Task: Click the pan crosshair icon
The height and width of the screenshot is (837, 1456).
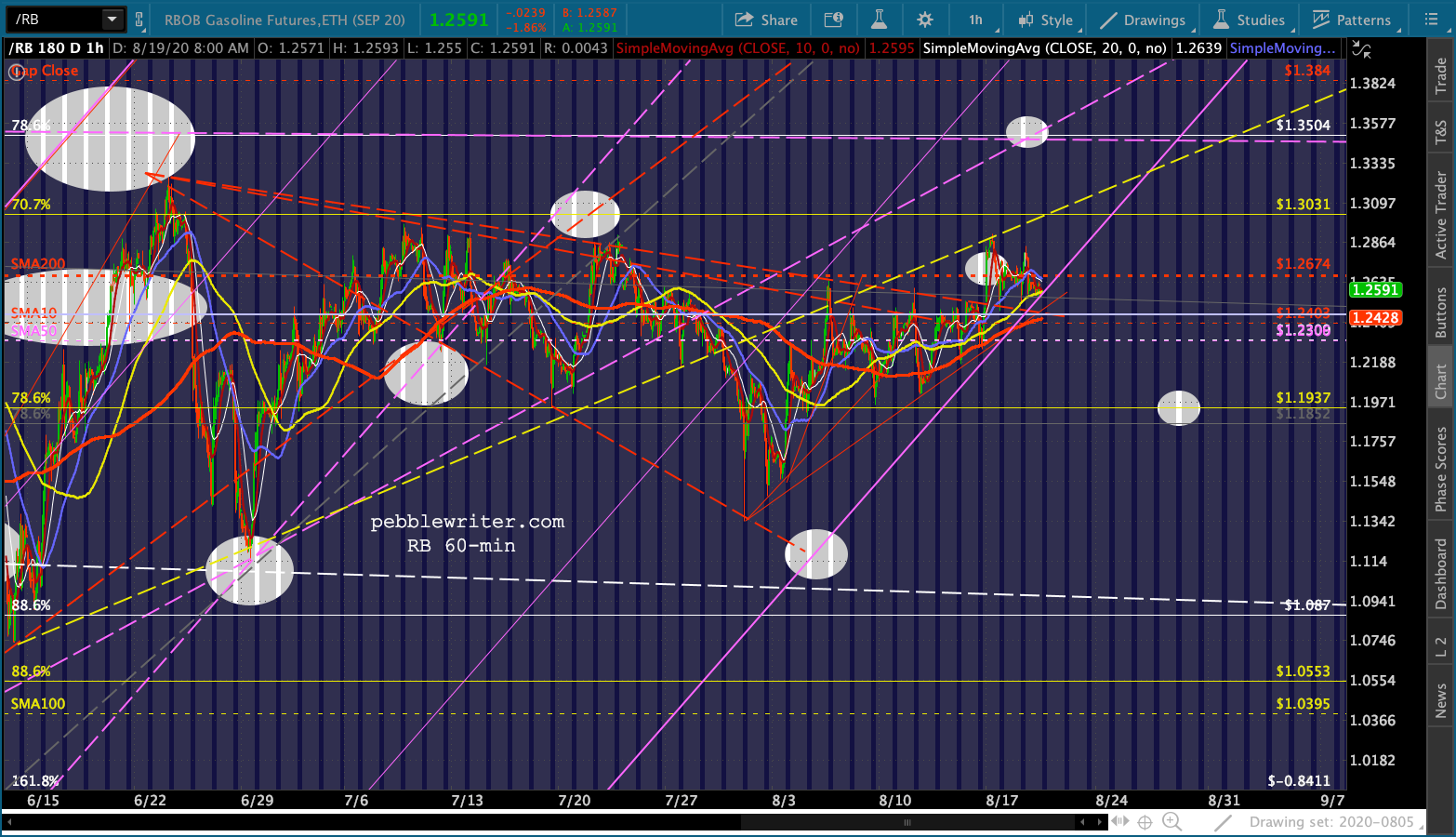Action: [x=1145, y=822]
